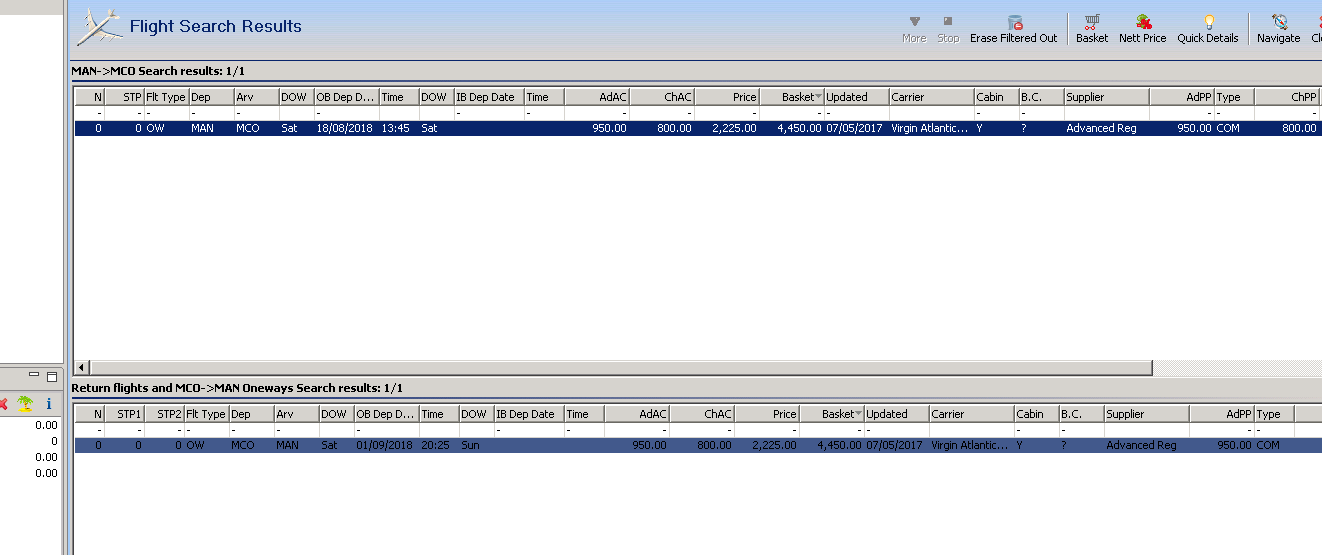This screenshot has height=555, width=1322.
Task: Click return Advanced Reg supplier cell
Action: [1146, 445]
